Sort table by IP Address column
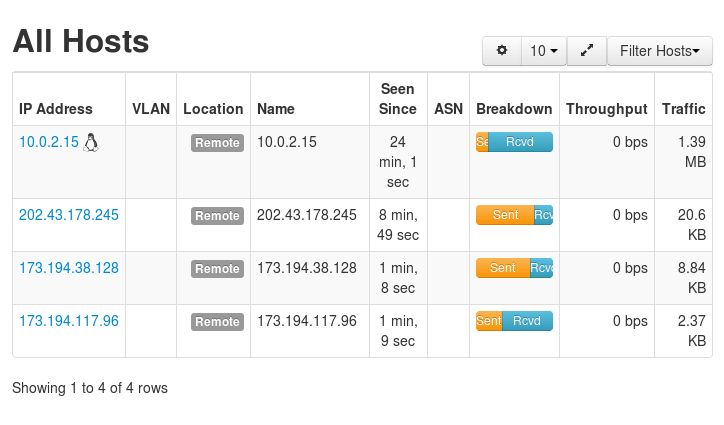Screen dimensions: 724x425 [x=56, y=109]
